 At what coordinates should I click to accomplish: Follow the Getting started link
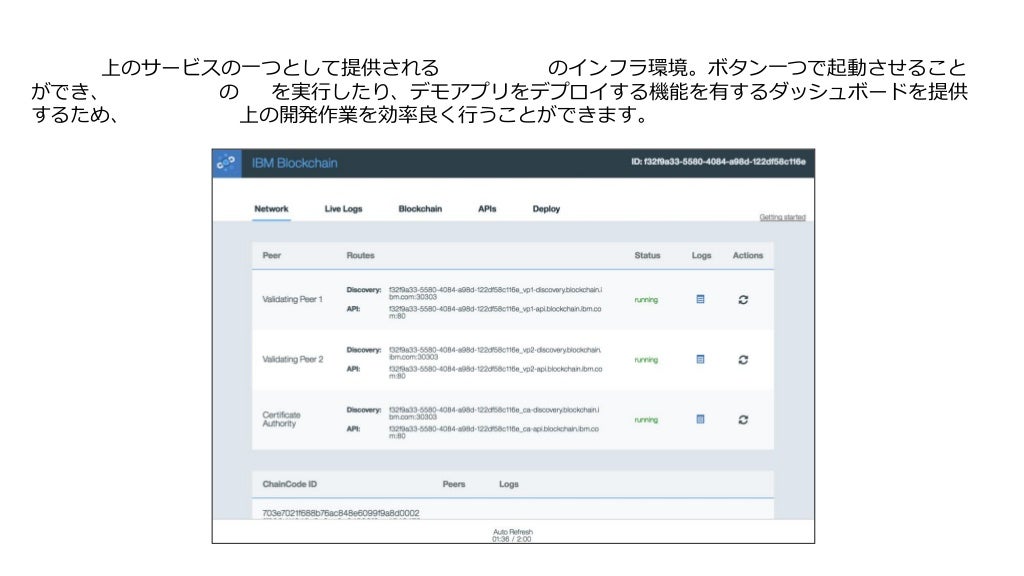coord(782,217)
